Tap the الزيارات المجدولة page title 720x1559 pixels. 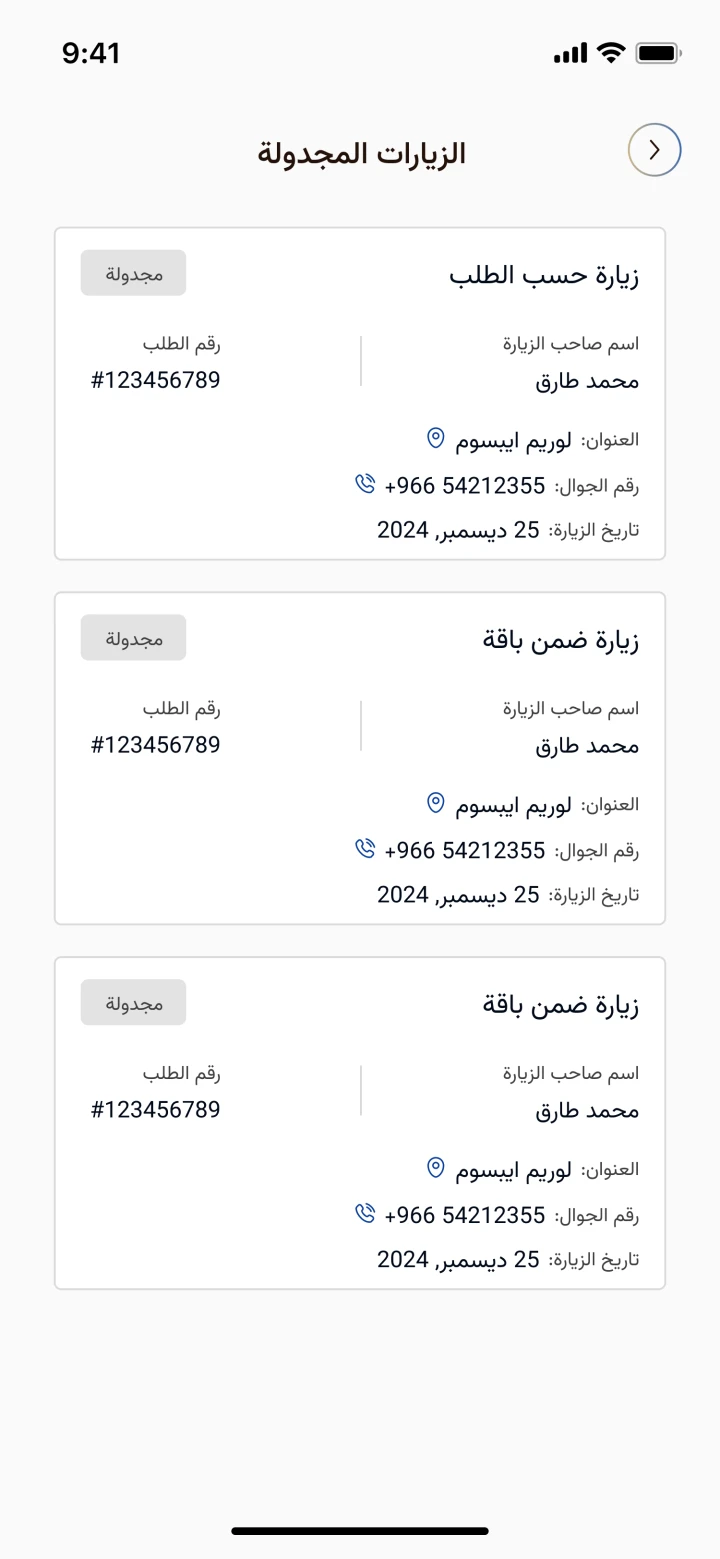click(x=361, y=154)
